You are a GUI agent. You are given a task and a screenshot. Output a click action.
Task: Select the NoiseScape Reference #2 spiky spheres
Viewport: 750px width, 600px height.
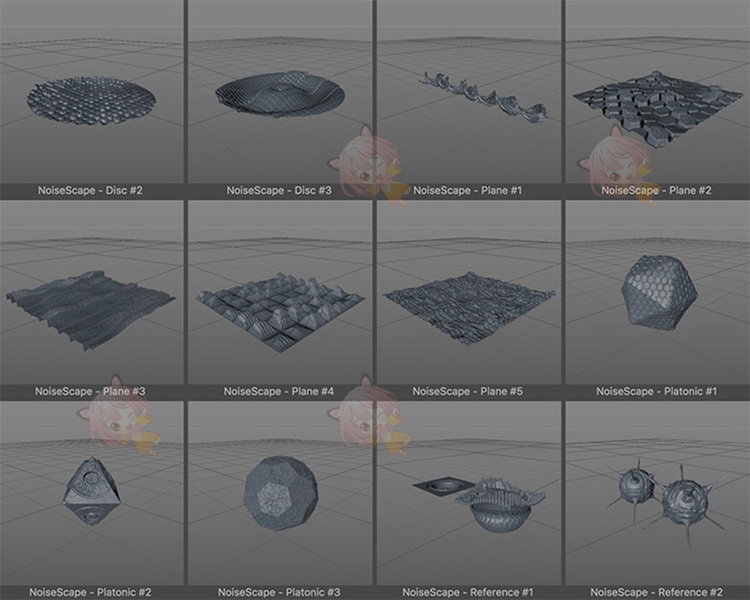click(658, 493)
